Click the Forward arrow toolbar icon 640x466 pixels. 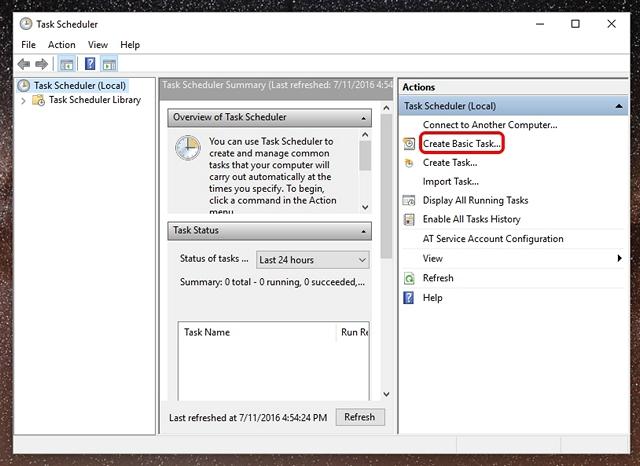[x=42, y=64]
